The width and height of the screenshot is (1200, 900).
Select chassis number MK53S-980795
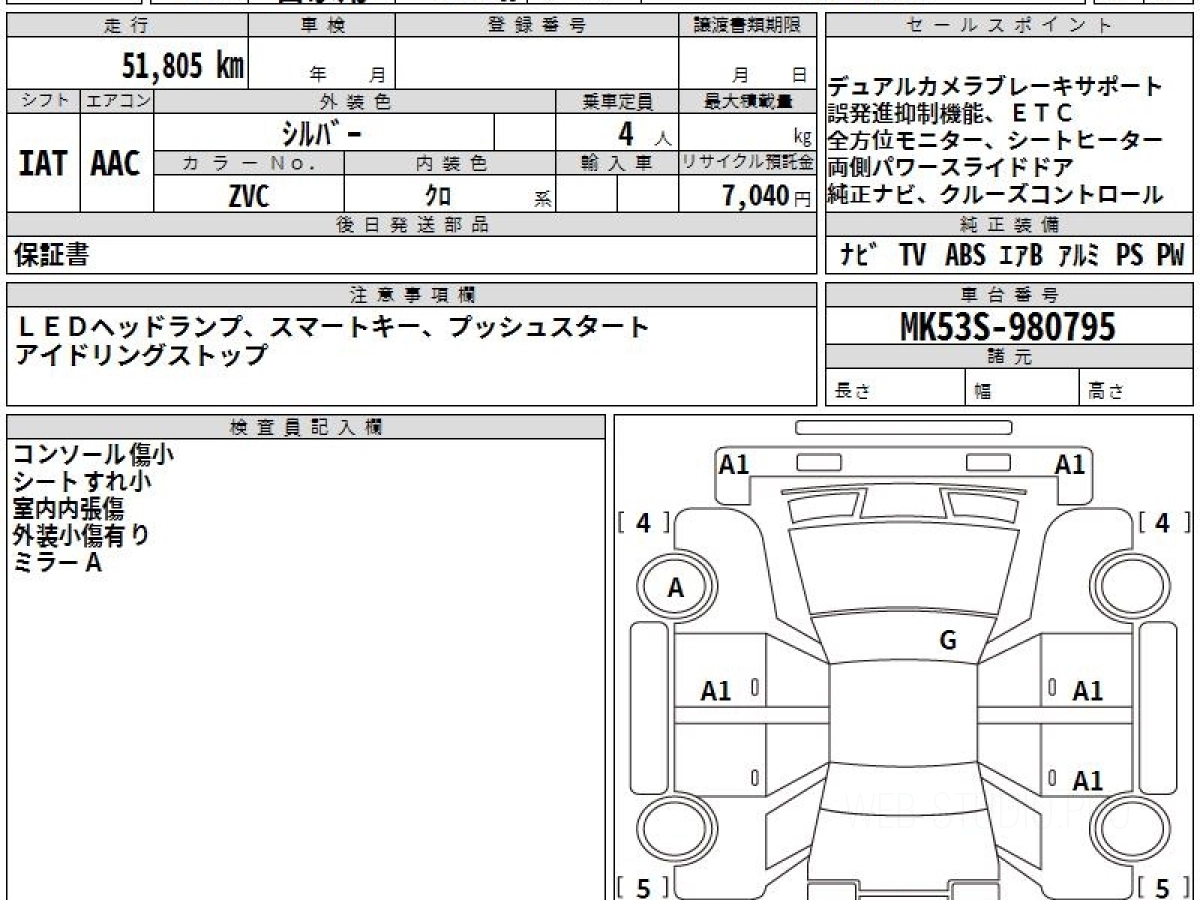point(1008,326)
